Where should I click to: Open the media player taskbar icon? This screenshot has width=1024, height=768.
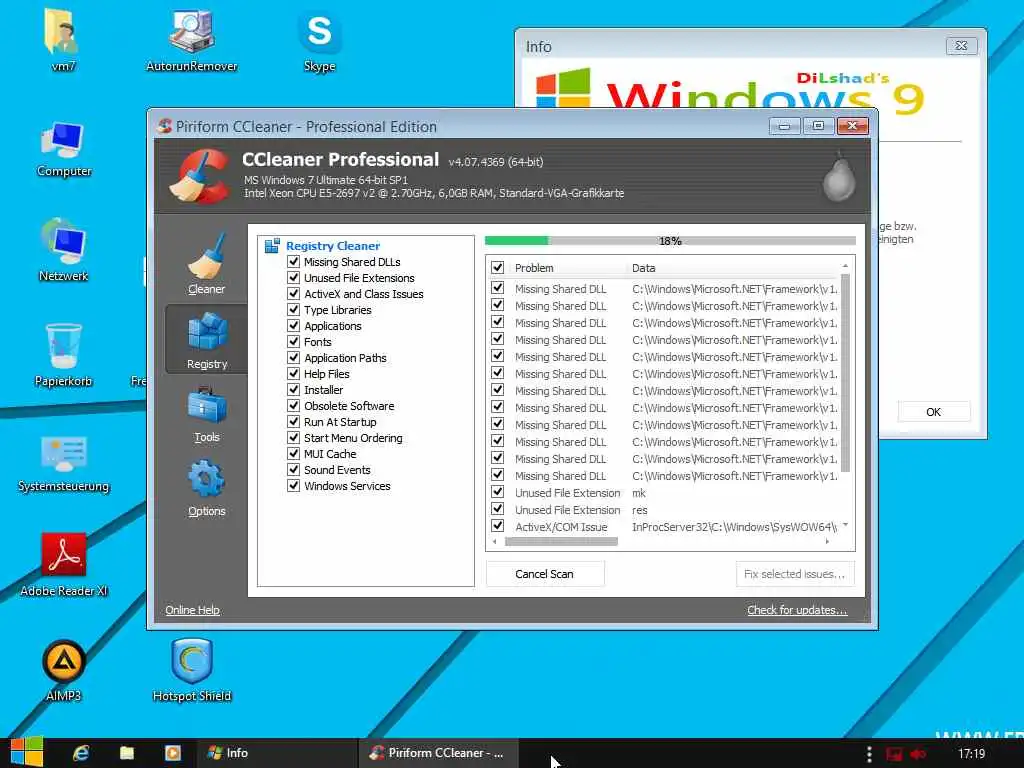coord(172,753)
